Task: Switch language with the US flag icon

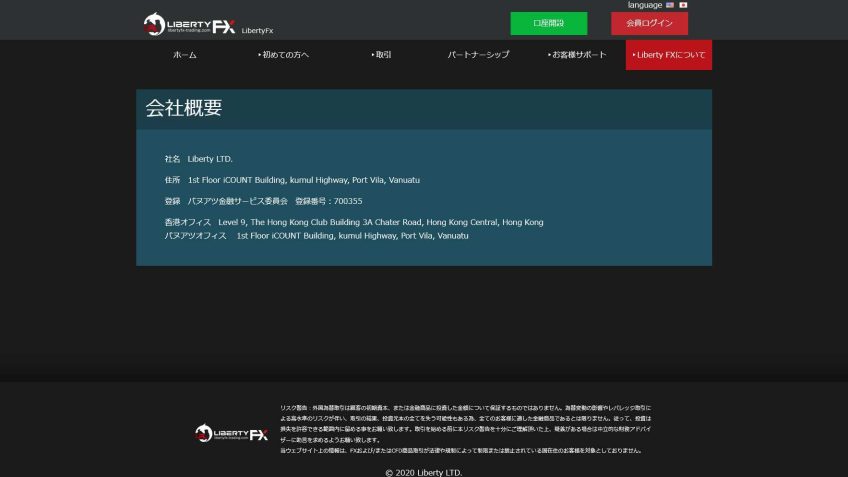Action: [670, 5]
